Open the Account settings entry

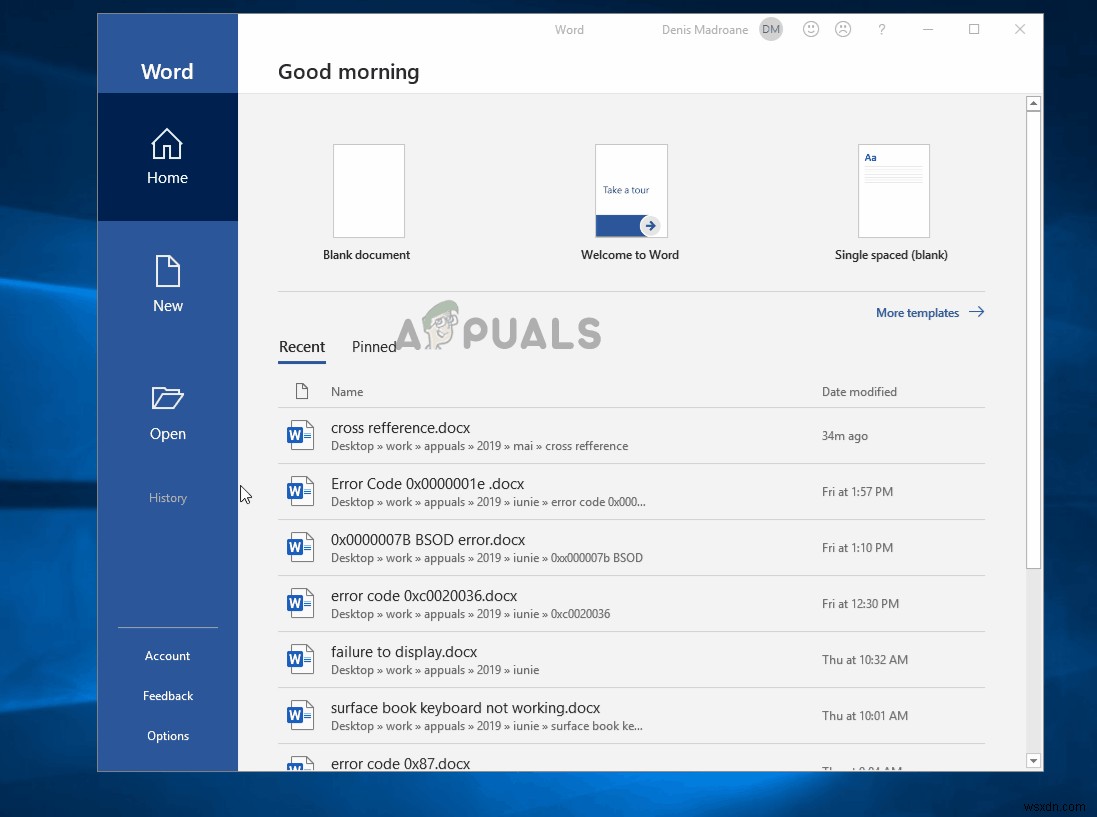pyautogui.click(x=167, y=655)
